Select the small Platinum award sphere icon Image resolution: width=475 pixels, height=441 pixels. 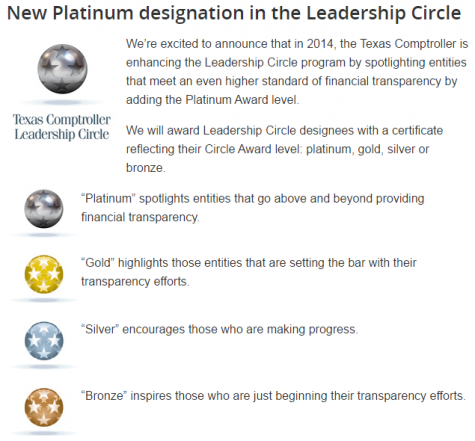[x=44, y=209]
